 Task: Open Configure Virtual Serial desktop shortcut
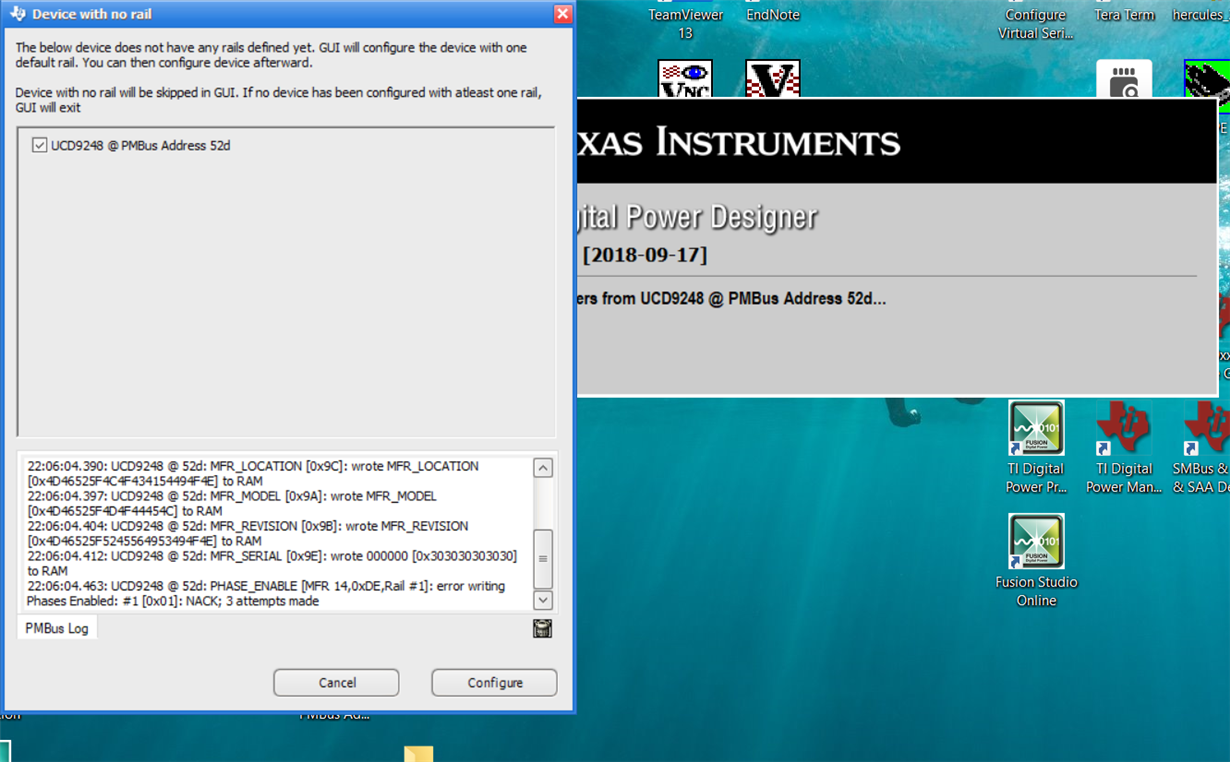[1036, 24]
